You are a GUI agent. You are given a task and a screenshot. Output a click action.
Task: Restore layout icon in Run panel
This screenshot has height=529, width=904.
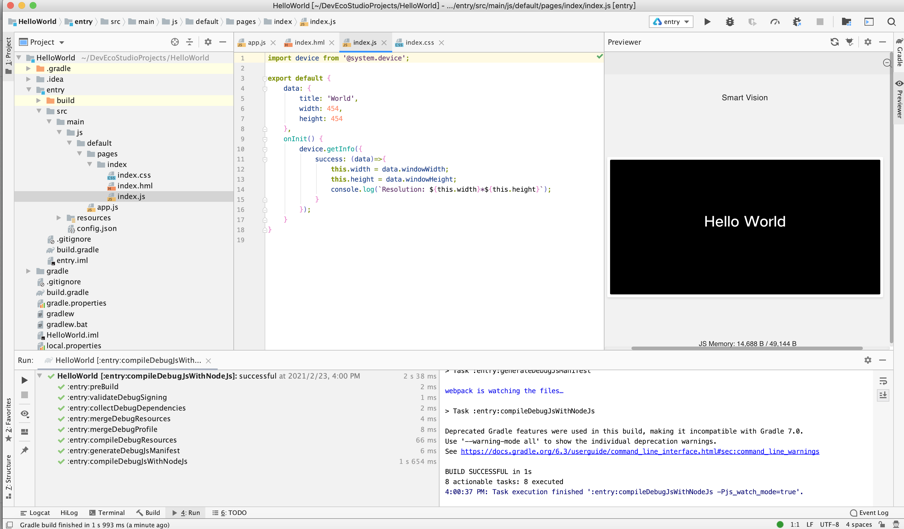(x=24, y=432)
